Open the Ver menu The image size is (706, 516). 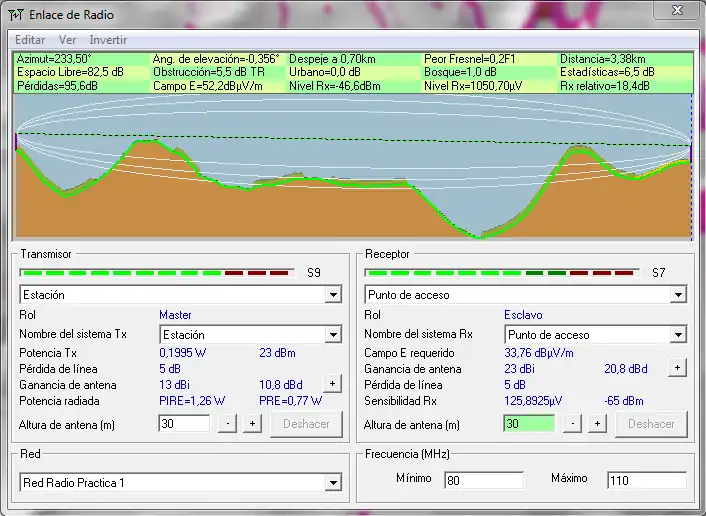coord(67,40)
